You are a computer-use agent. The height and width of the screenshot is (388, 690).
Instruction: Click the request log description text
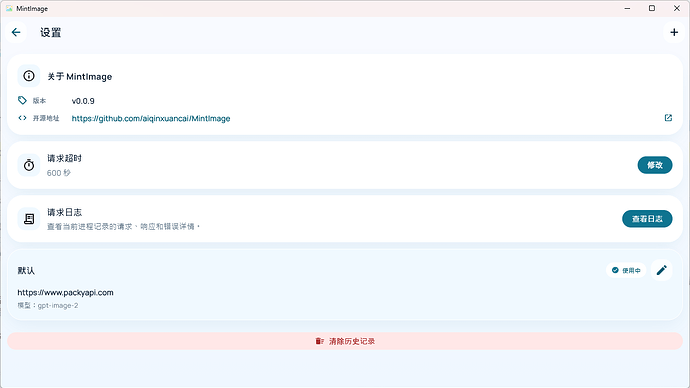click(x=124, y=227)
